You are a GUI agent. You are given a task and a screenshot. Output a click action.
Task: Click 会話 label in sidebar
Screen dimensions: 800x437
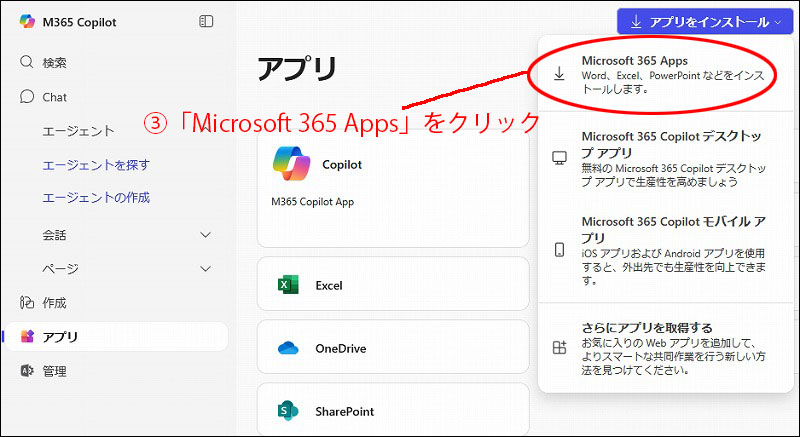pyautogui.click(x=55, y=235)
